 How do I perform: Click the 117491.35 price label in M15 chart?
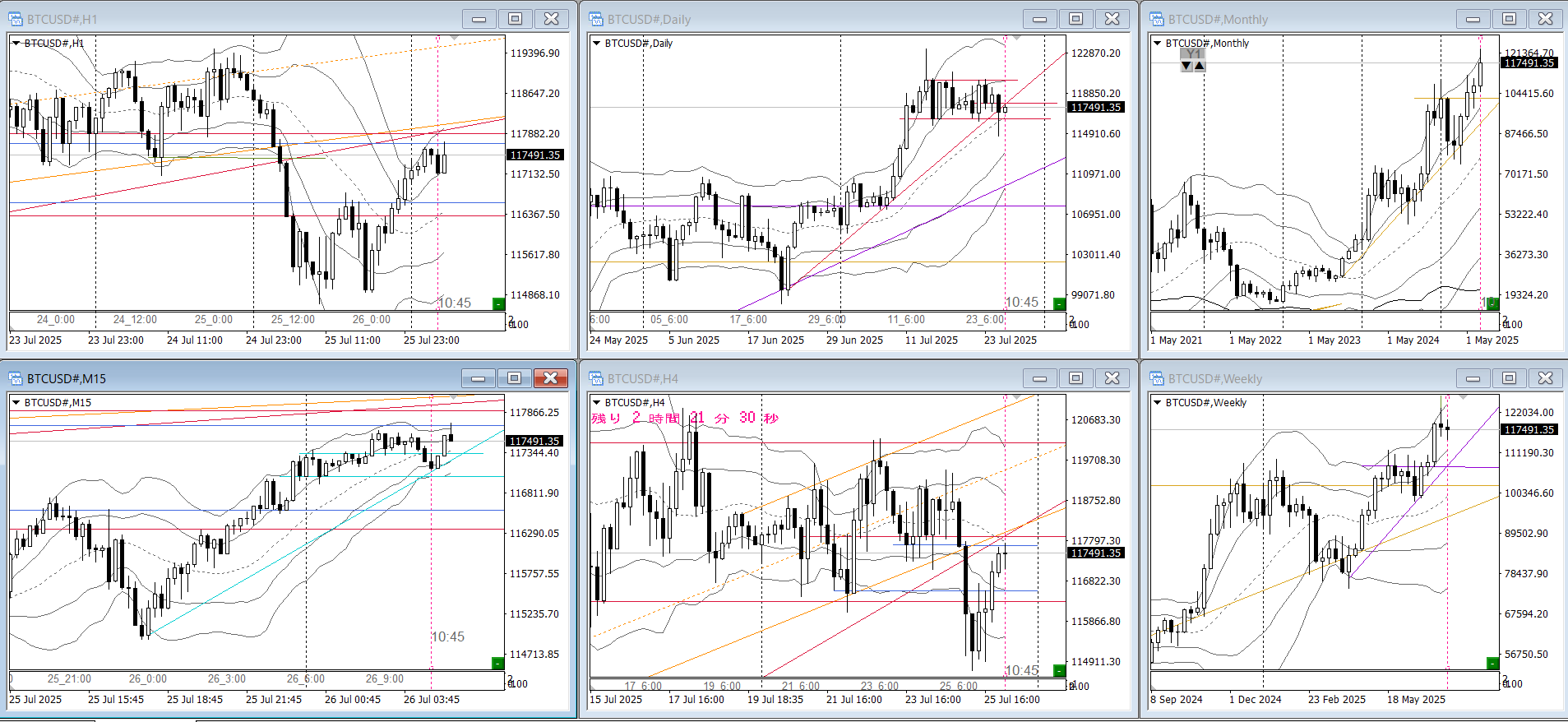[534, 441]
